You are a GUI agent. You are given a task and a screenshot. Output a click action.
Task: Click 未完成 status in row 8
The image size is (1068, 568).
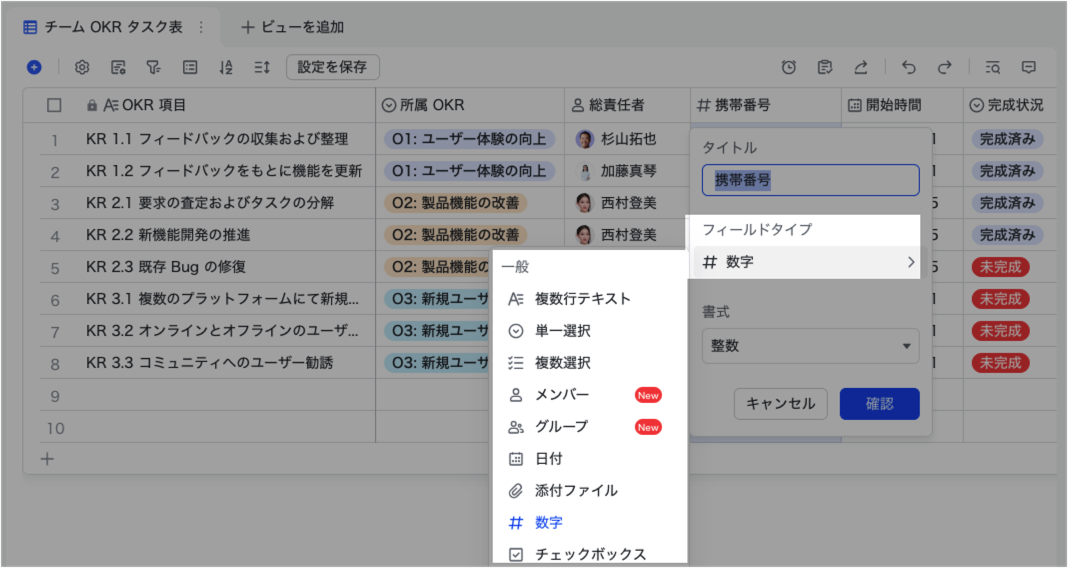pyautogui.click(x=1001, y=363)
